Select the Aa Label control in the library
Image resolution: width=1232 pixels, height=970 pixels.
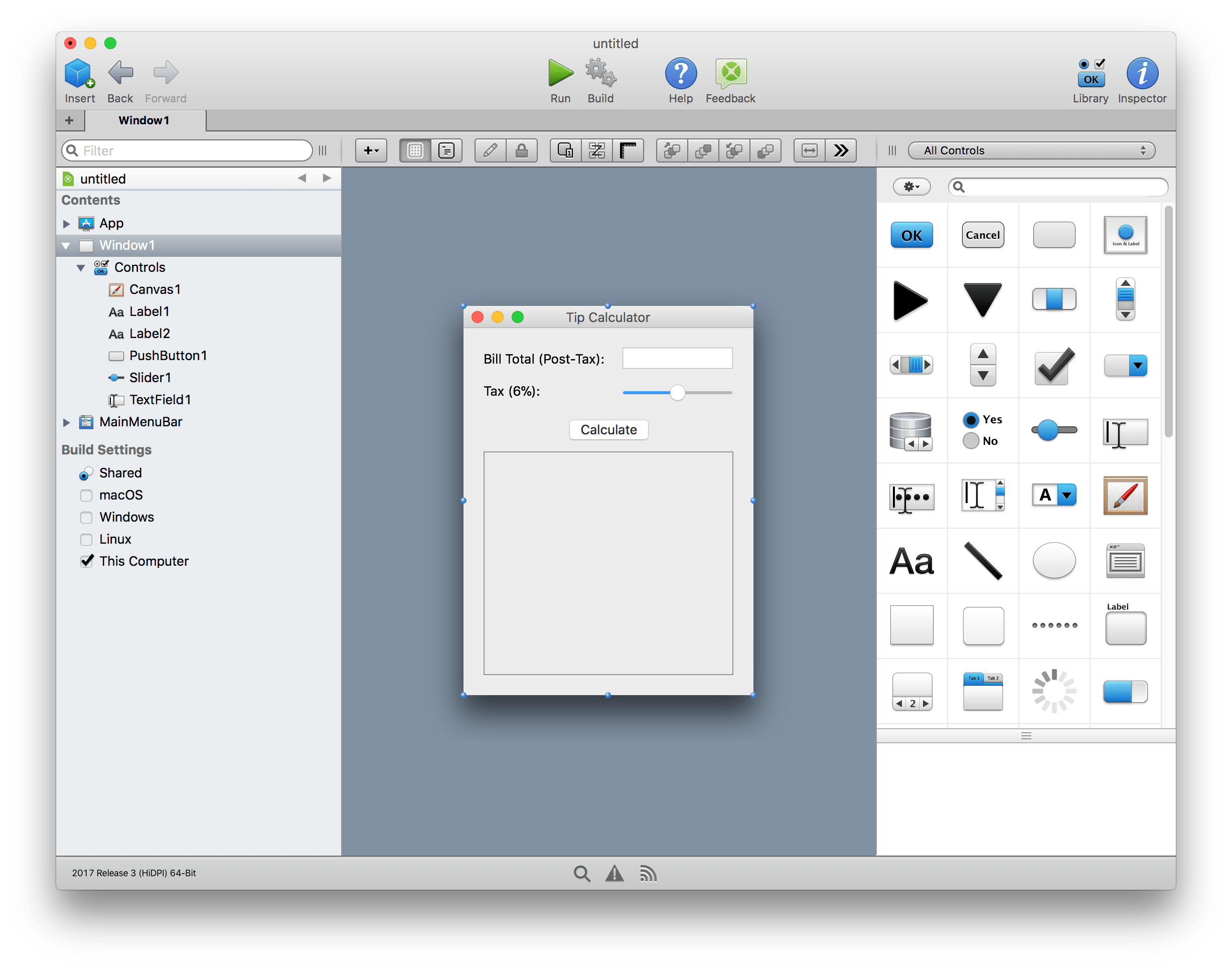[x=911, y=562]
